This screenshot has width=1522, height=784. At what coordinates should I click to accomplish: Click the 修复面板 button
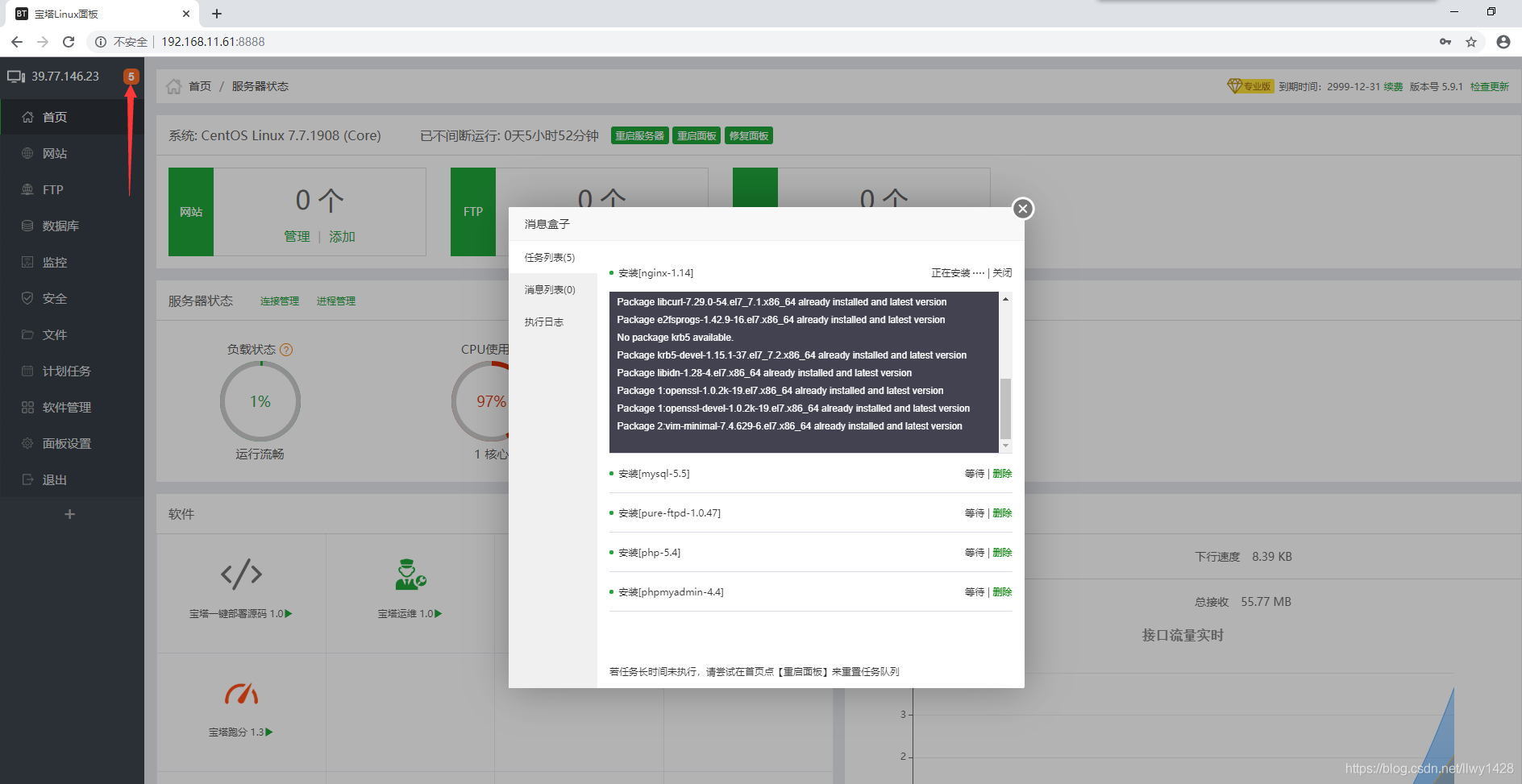pos(749,135)
